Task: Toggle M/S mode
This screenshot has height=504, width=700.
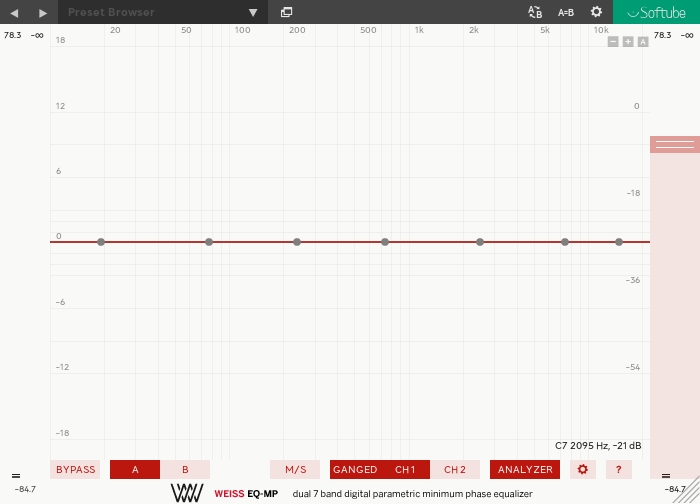Action: [295, 470]
